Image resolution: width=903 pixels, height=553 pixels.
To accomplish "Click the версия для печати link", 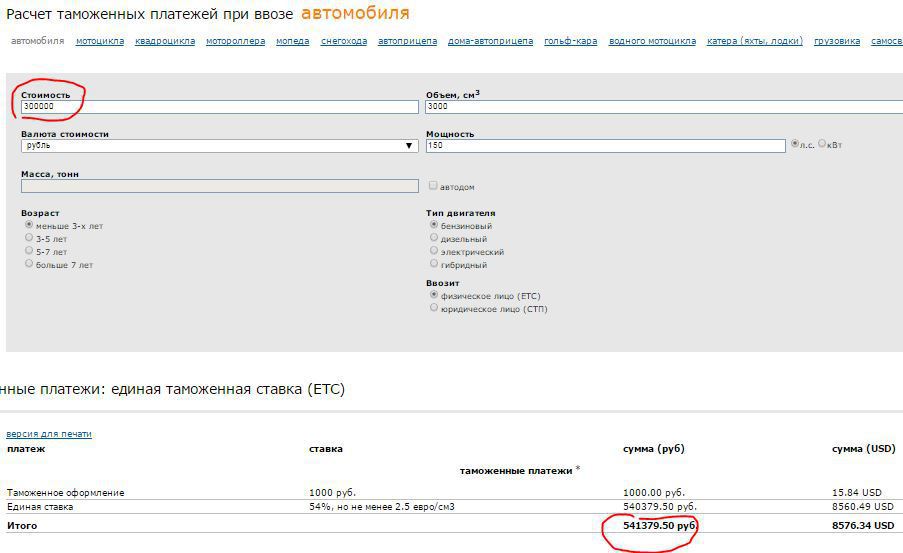I will [49, 434].
